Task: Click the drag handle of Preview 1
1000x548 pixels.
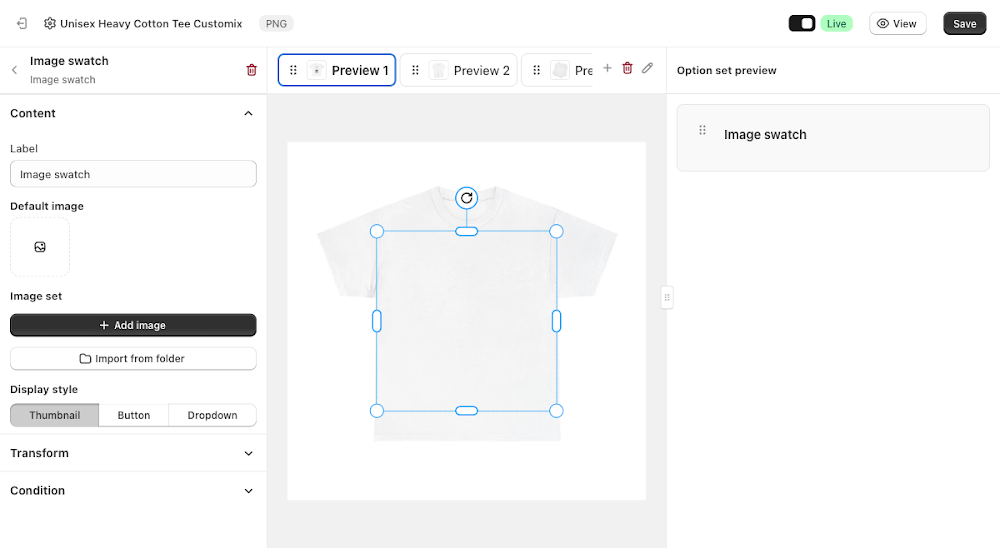Action: coord(293,70)
